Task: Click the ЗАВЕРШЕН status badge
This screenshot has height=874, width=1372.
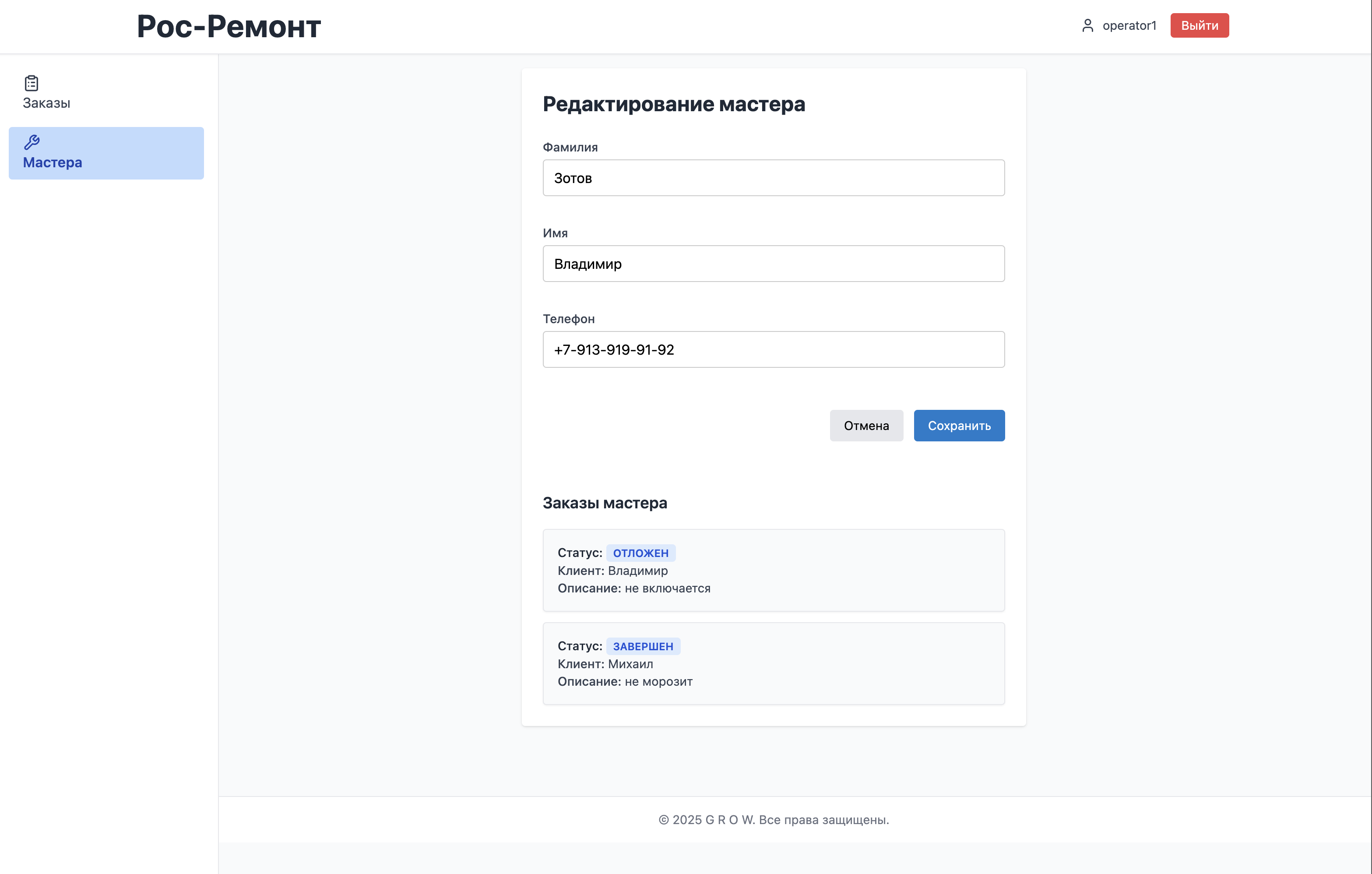Action: click(643, 646)
